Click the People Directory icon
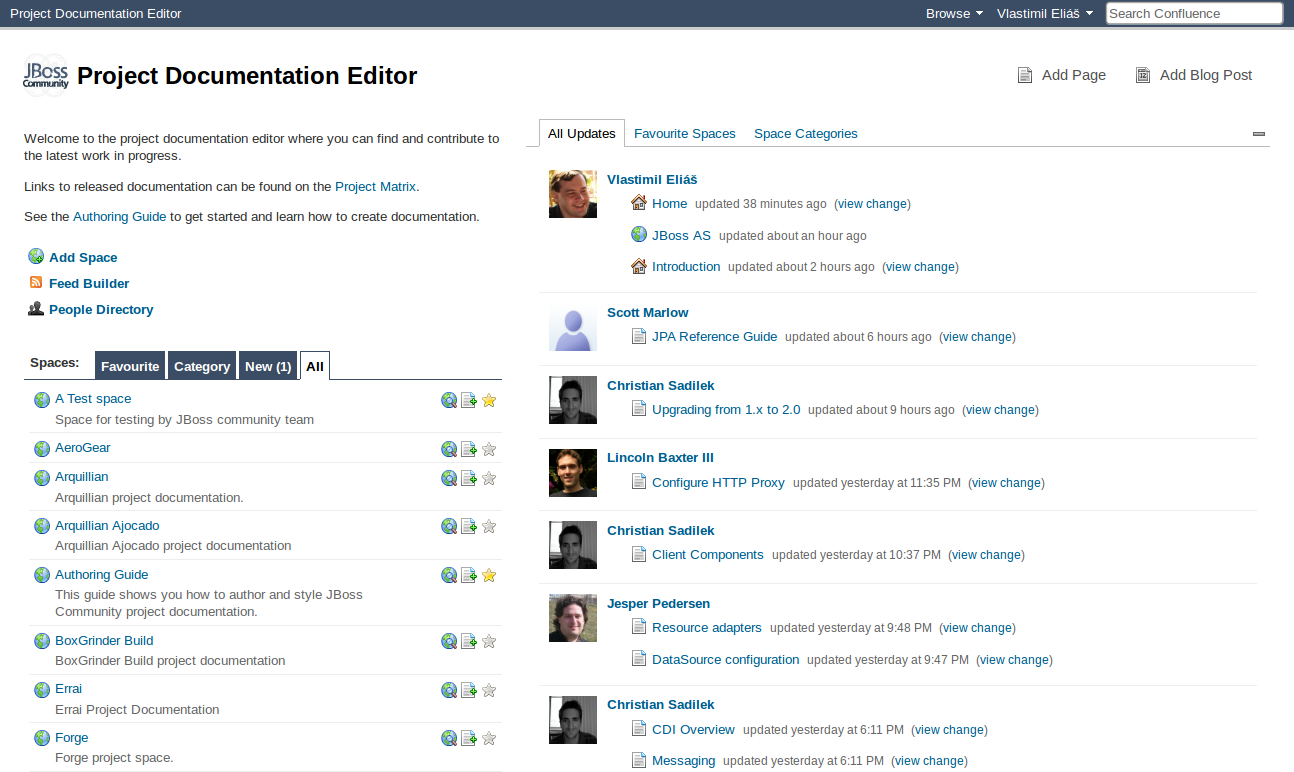Viewport: 1294px width, 772px height. 36,309
